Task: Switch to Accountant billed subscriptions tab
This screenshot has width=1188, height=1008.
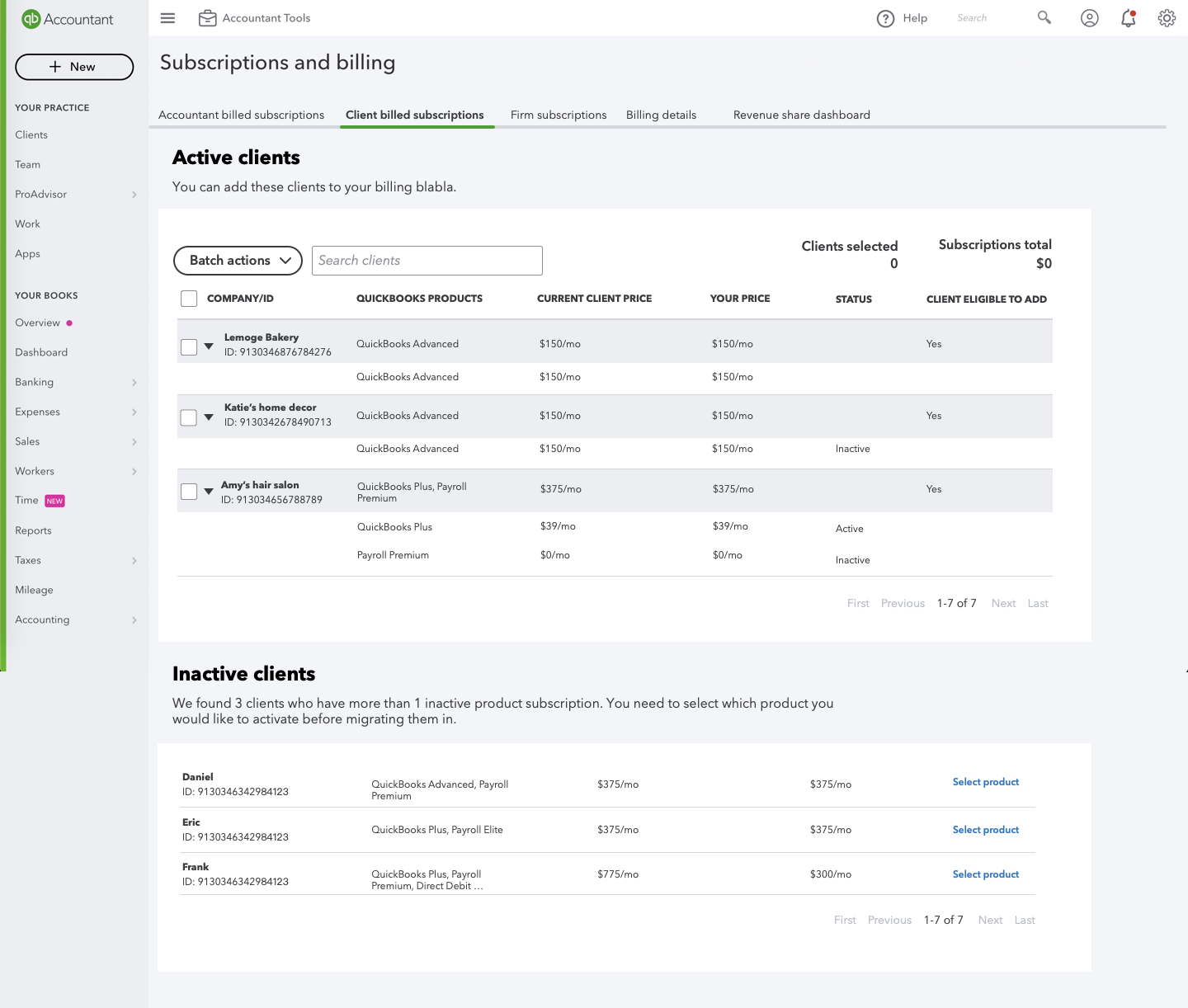Action: pyautogui.click(x=241, y=115)
